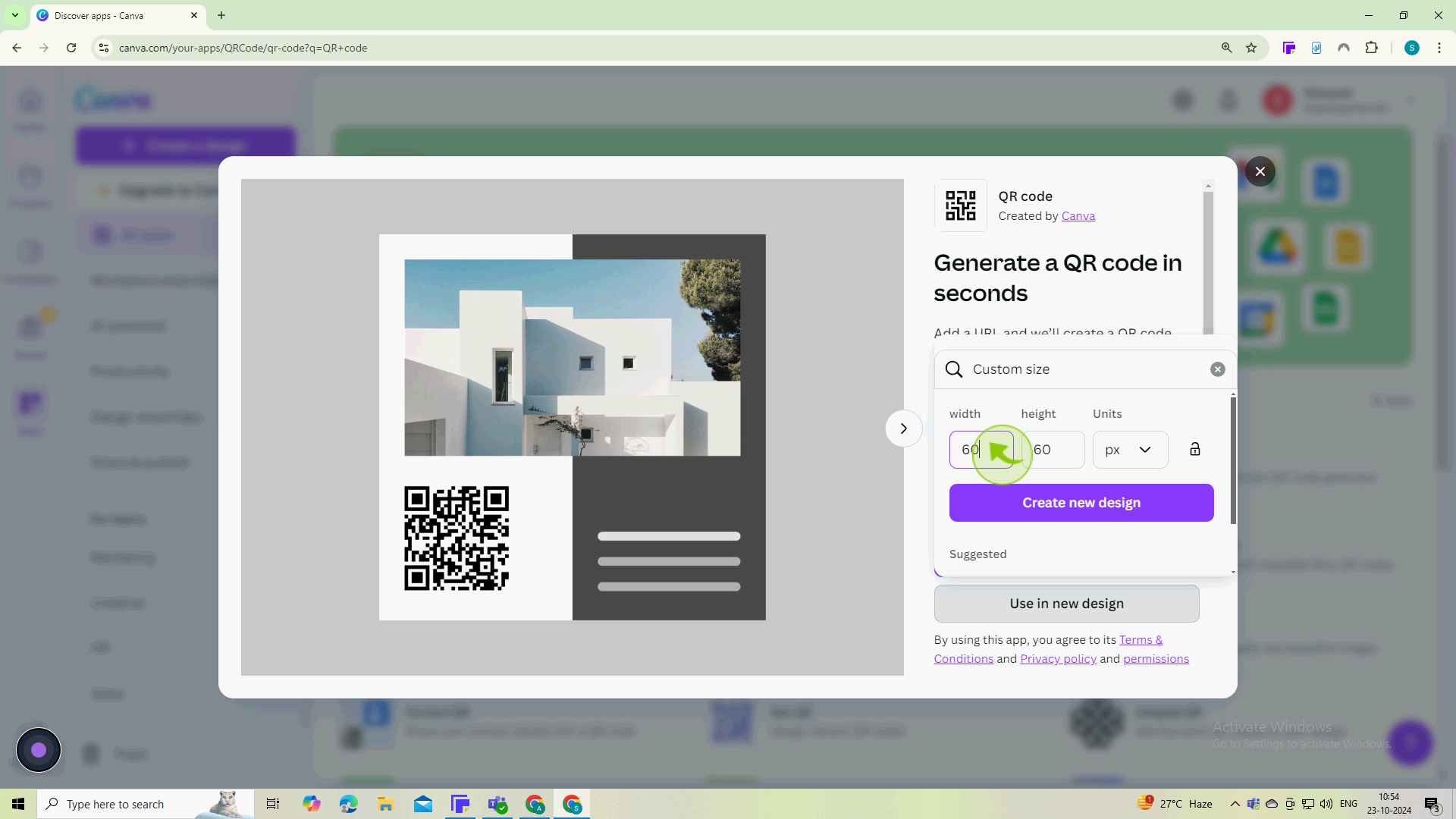1456x819 pixels.
Task: Open the page zoom indicator icon
Action: point(1226,48)
